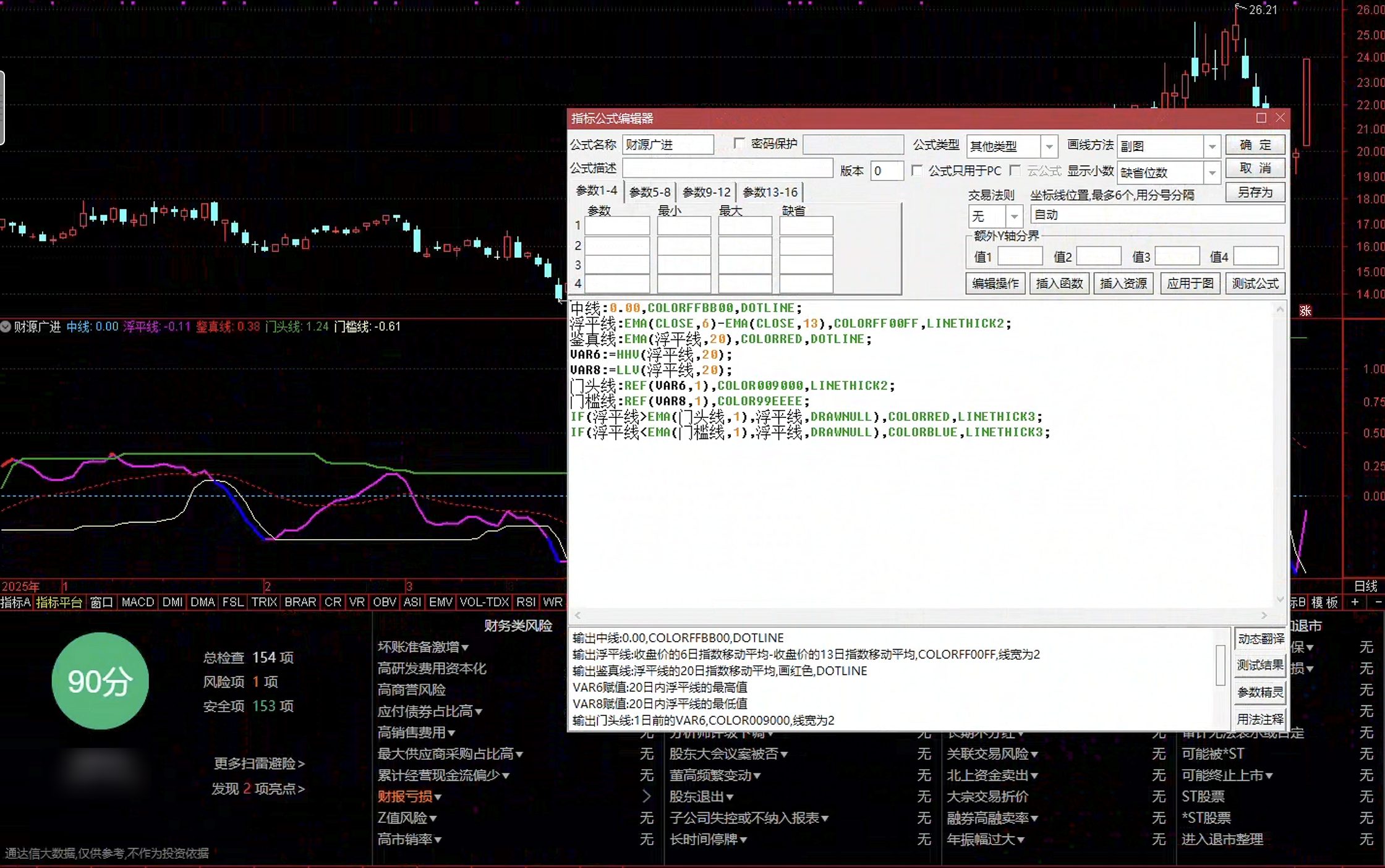Click the minus icon on indicator bar
Screen dimensions: 1385x868
tap(1378, 602)
